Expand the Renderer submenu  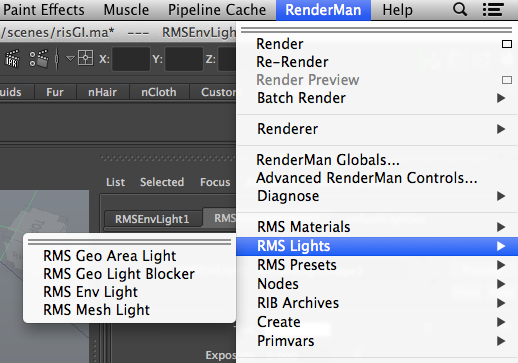(x=377, y=129)
